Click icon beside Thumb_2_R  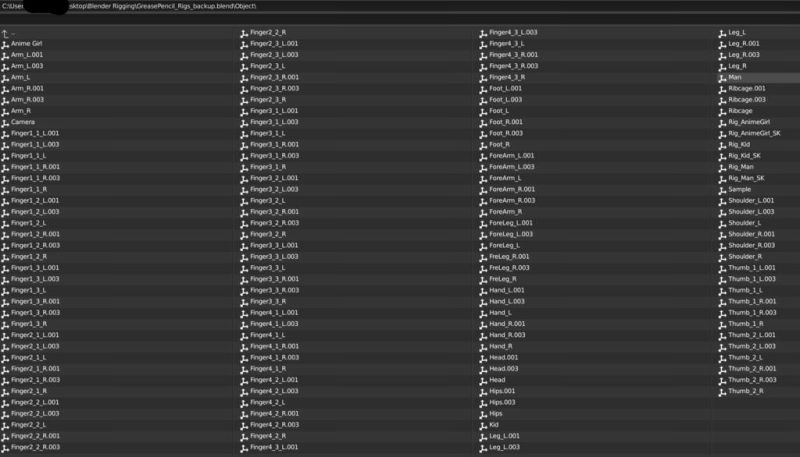tap(722, 392)
